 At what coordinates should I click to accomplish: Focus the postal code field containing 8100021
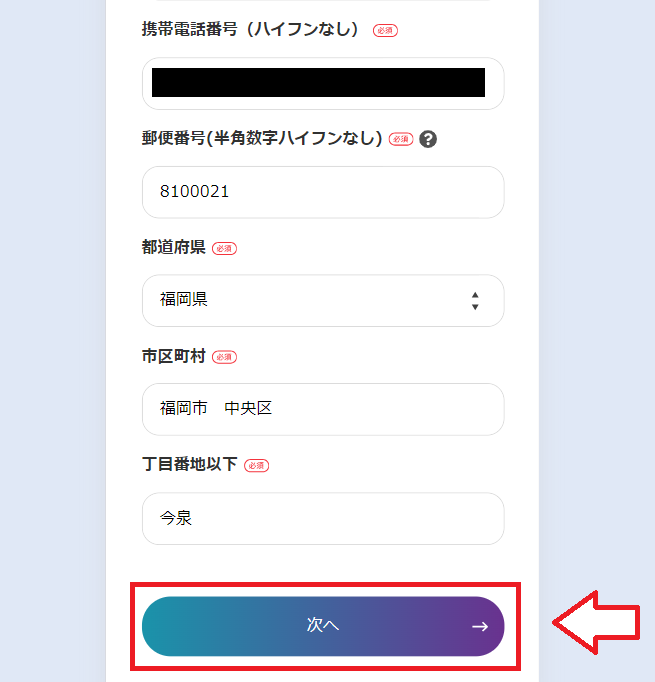(x=323, y=192)
